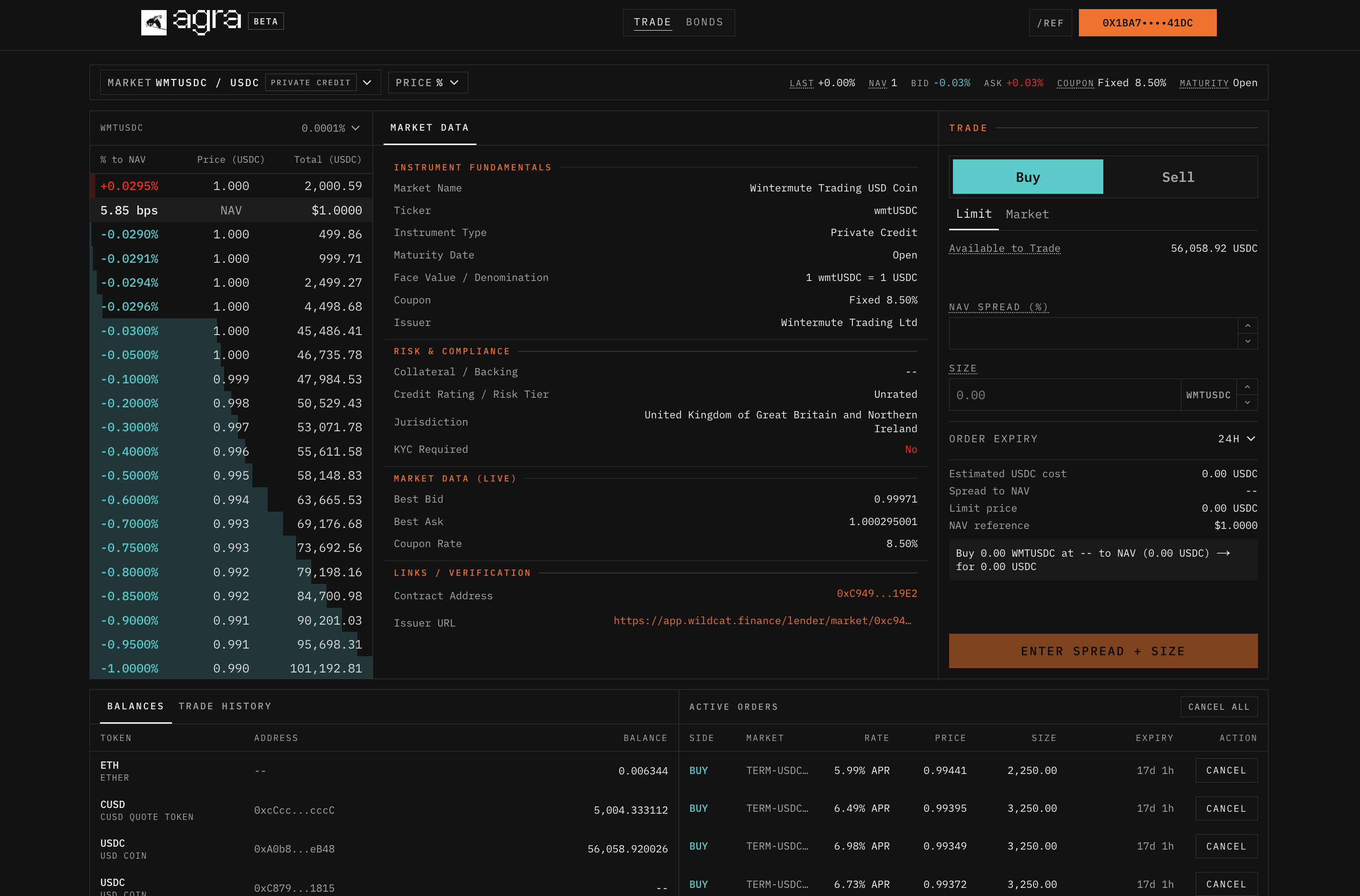1360x896 pixels.
Task: Click the COUPON label in header stats
Action: pos(1075,83)
